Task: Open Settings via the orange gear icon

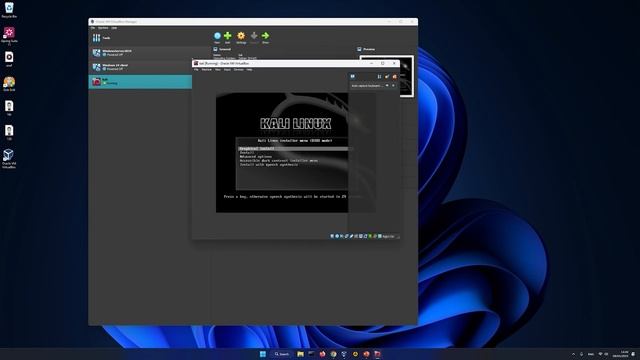Action: pyautogui.click(x=241, y=36)
